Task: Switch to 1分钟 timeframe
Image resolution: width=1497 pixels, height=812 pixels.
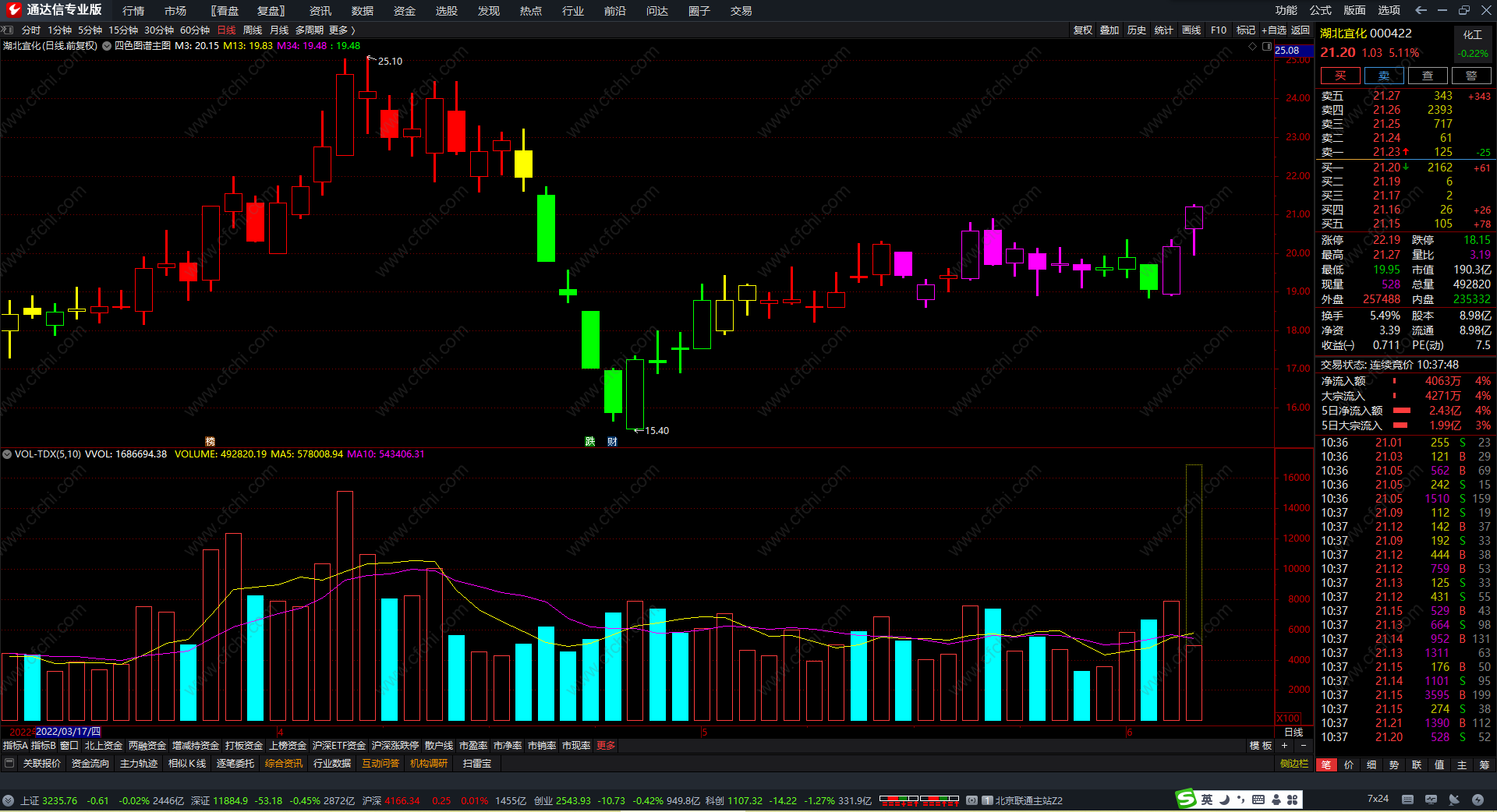Action: [59, 30]
